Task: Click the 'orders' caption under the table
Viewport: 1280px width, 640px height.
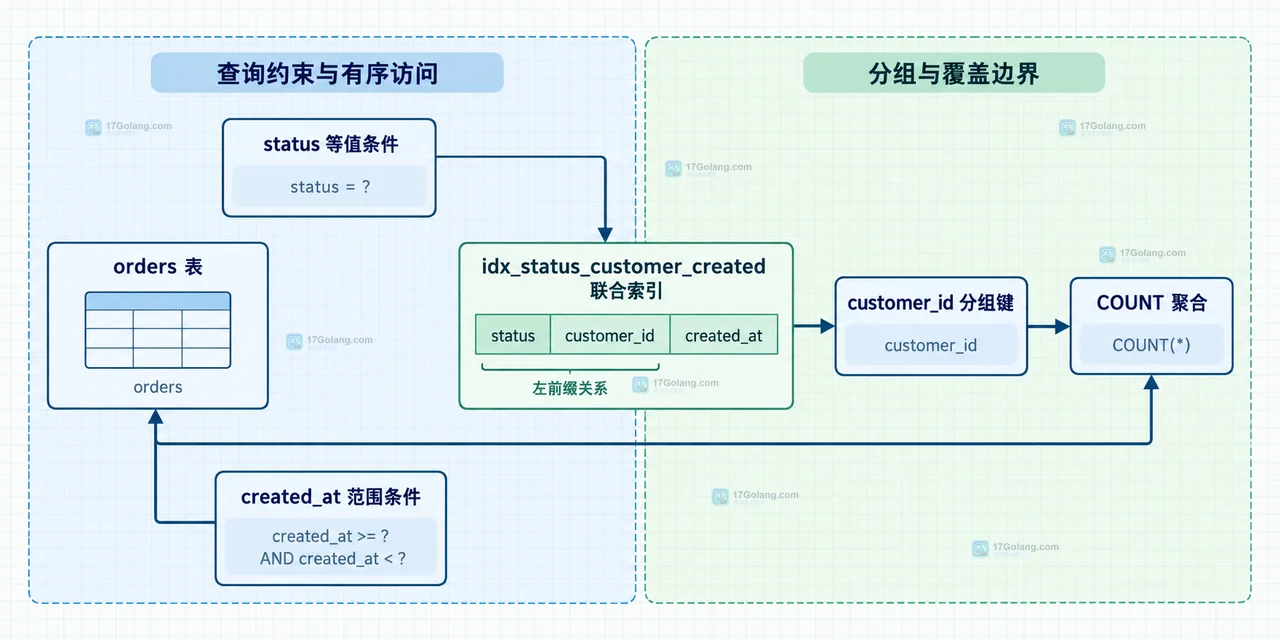Action: click(158, 387)
